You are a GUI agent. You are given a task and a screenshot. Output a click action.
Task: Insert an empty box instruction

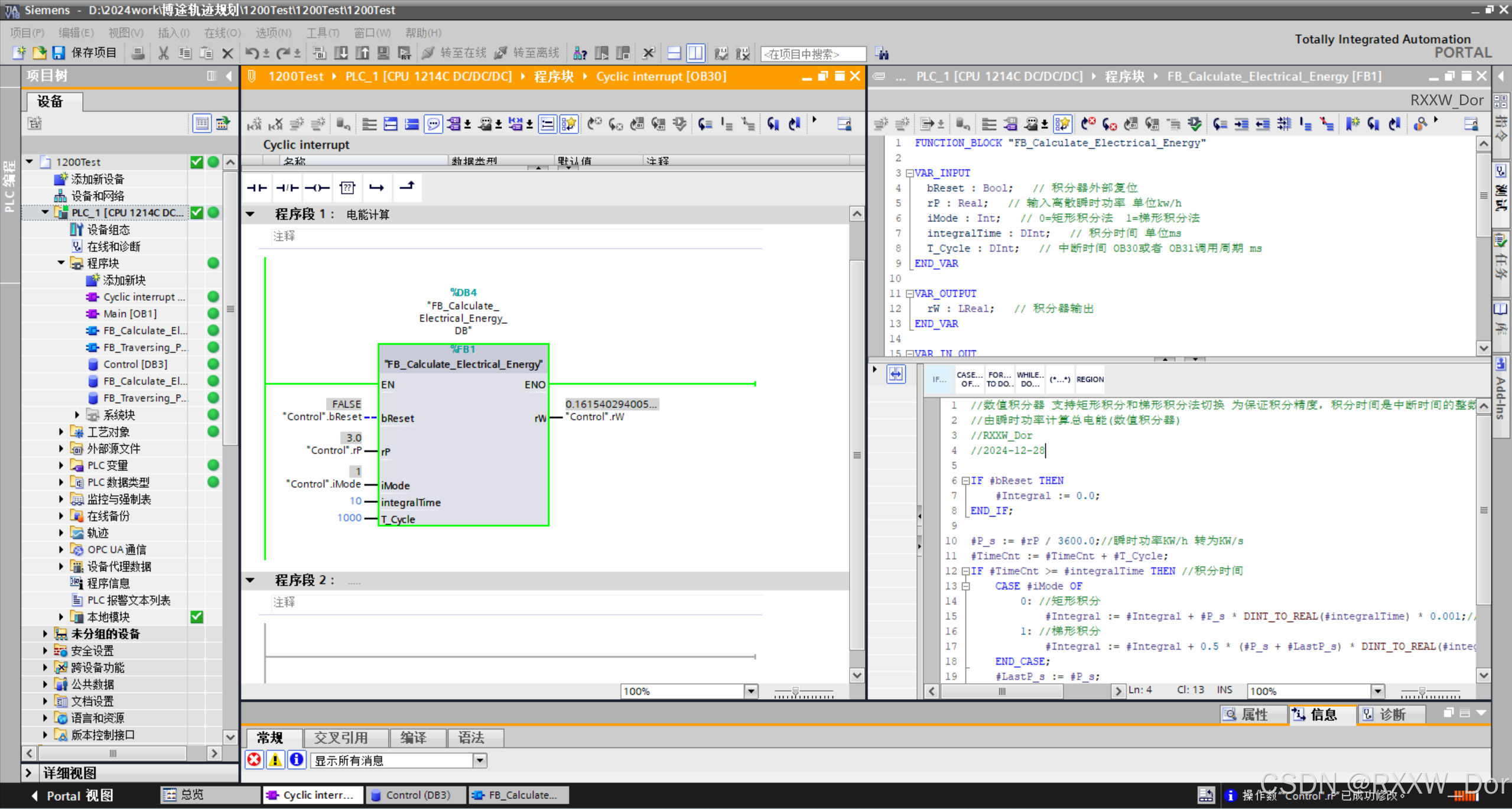[x=347, y=188]
